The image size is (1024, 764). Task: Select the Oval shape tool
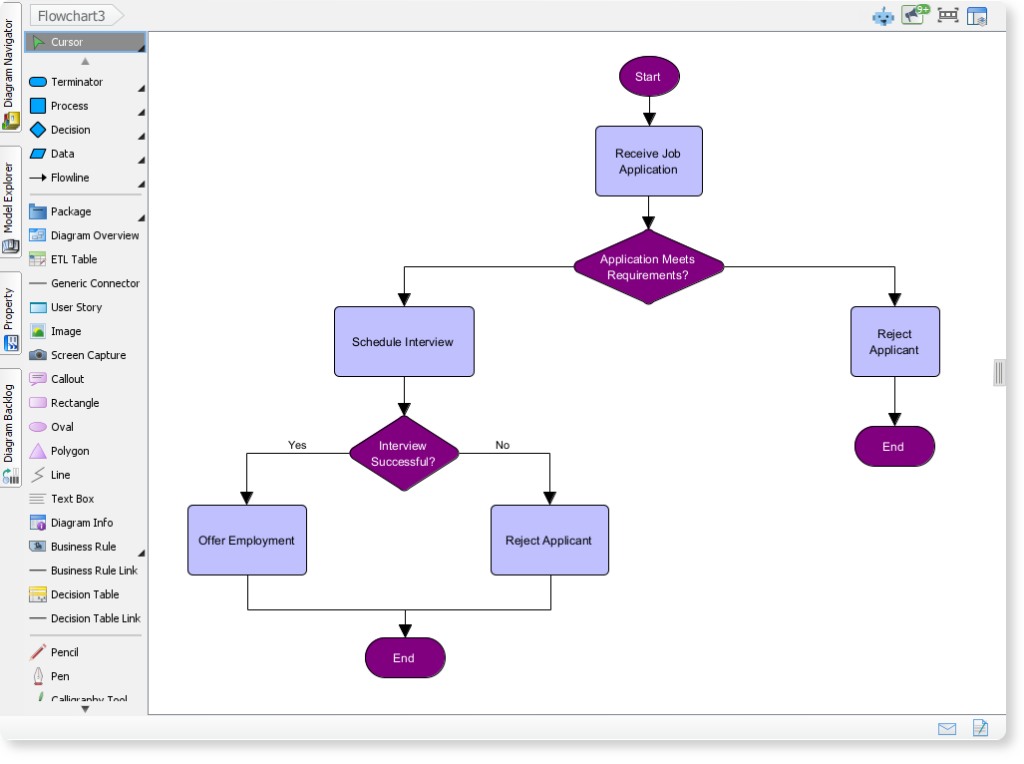(x=64, y=426)
